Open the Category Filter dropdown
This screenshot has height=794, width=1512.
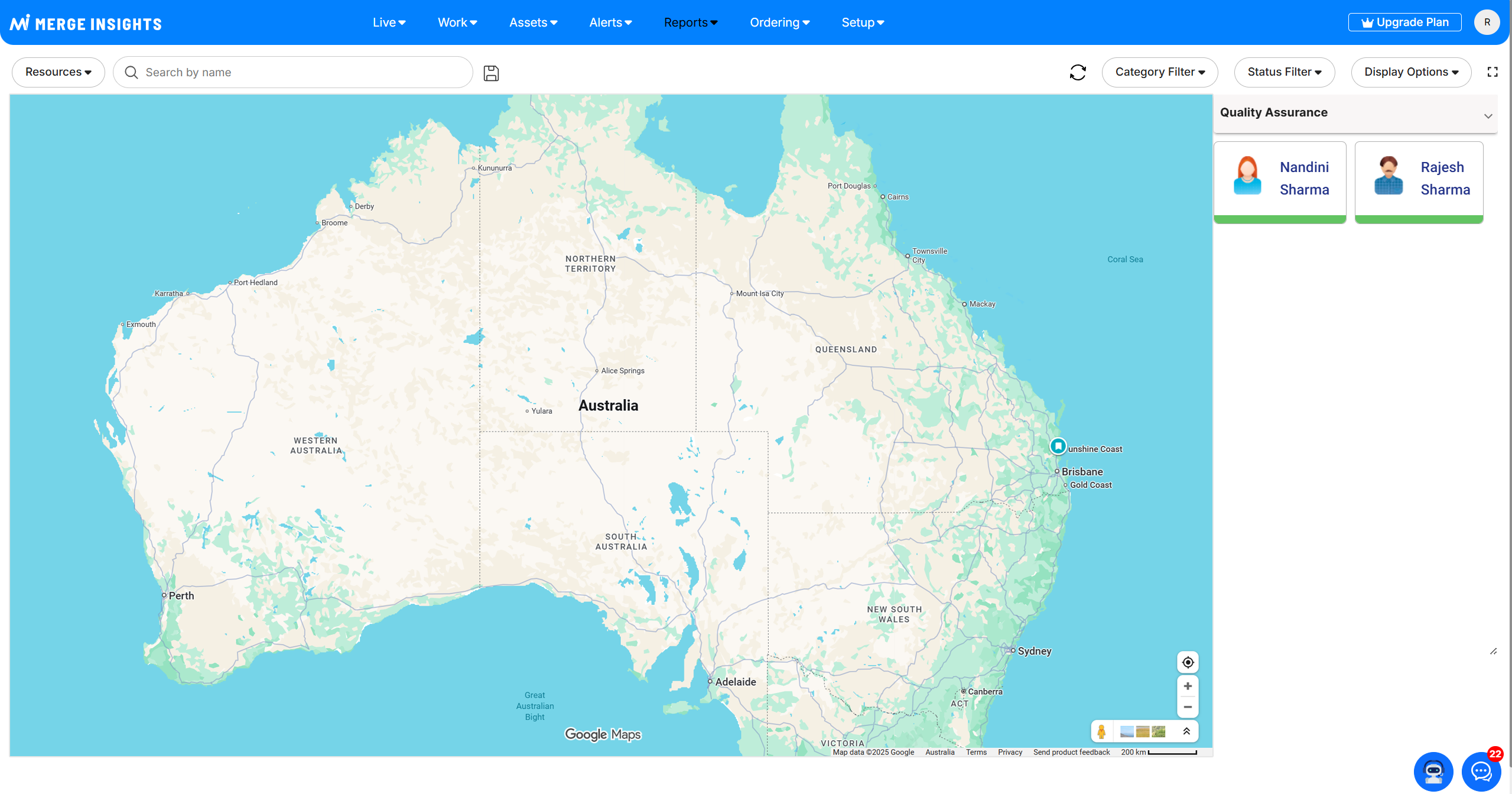click(1159, 72)
